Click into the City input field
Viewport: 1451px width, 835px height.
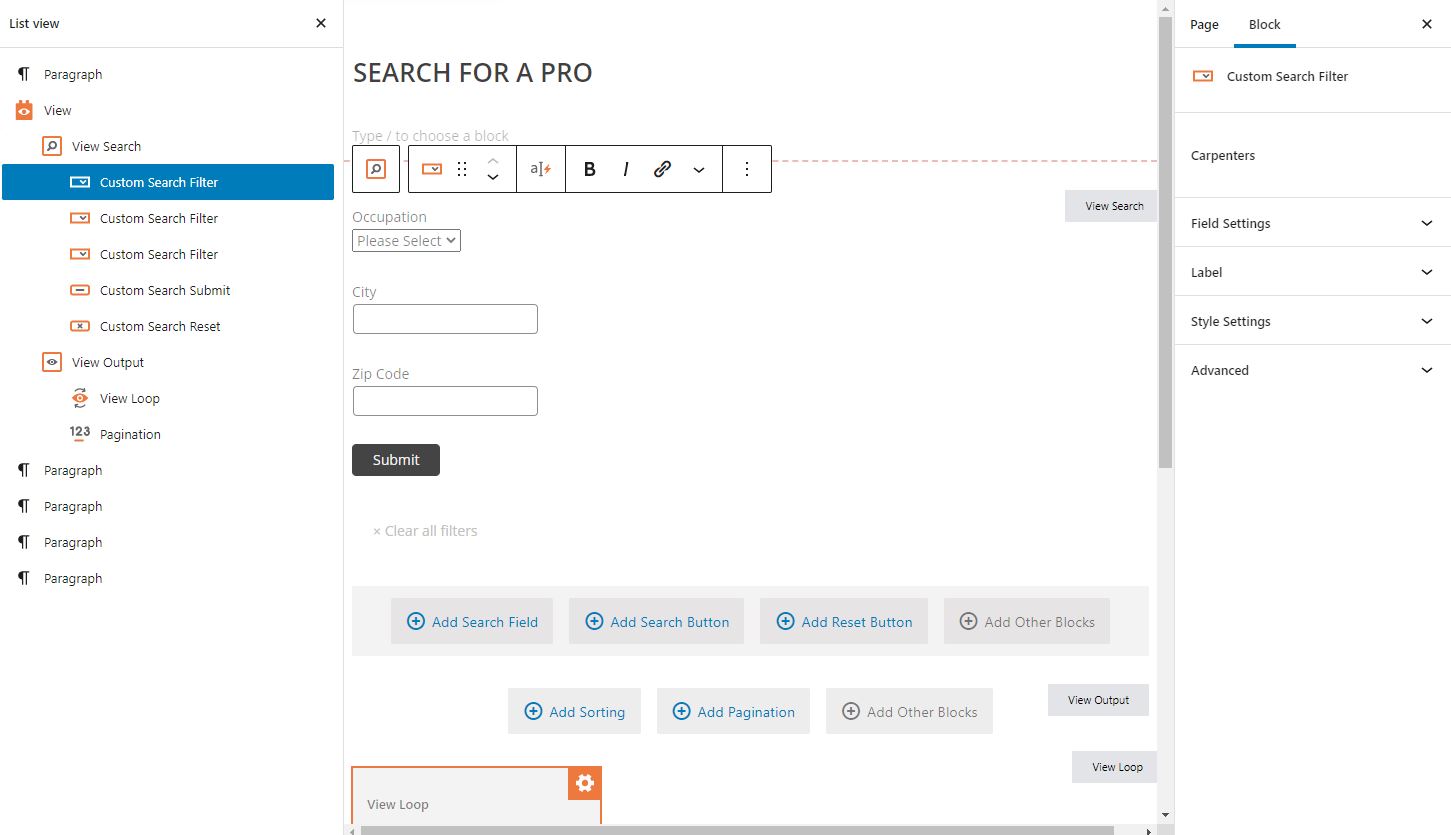coord(445,319)
